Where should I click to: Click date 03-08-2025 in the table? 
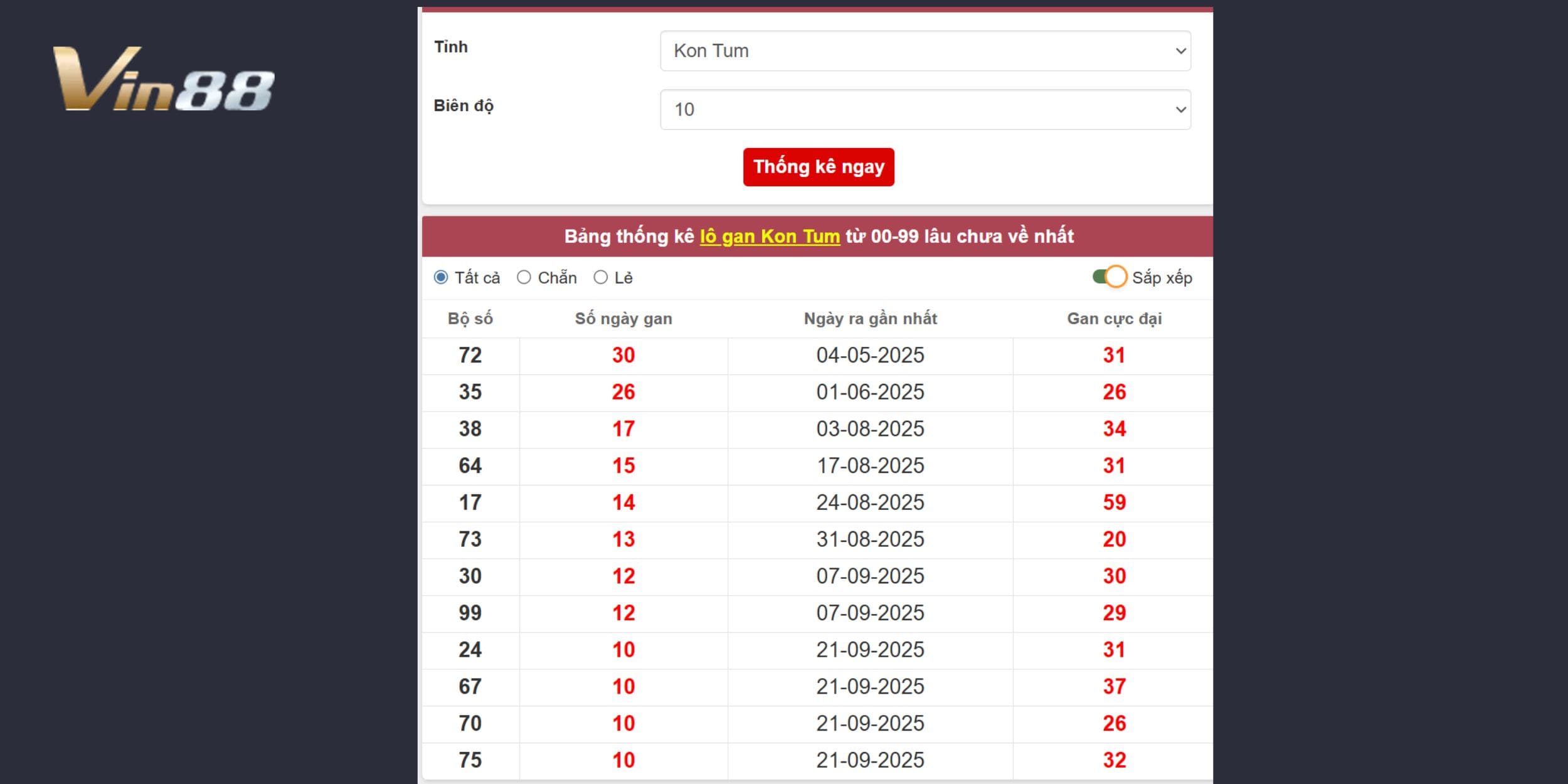tap(870, 429)
